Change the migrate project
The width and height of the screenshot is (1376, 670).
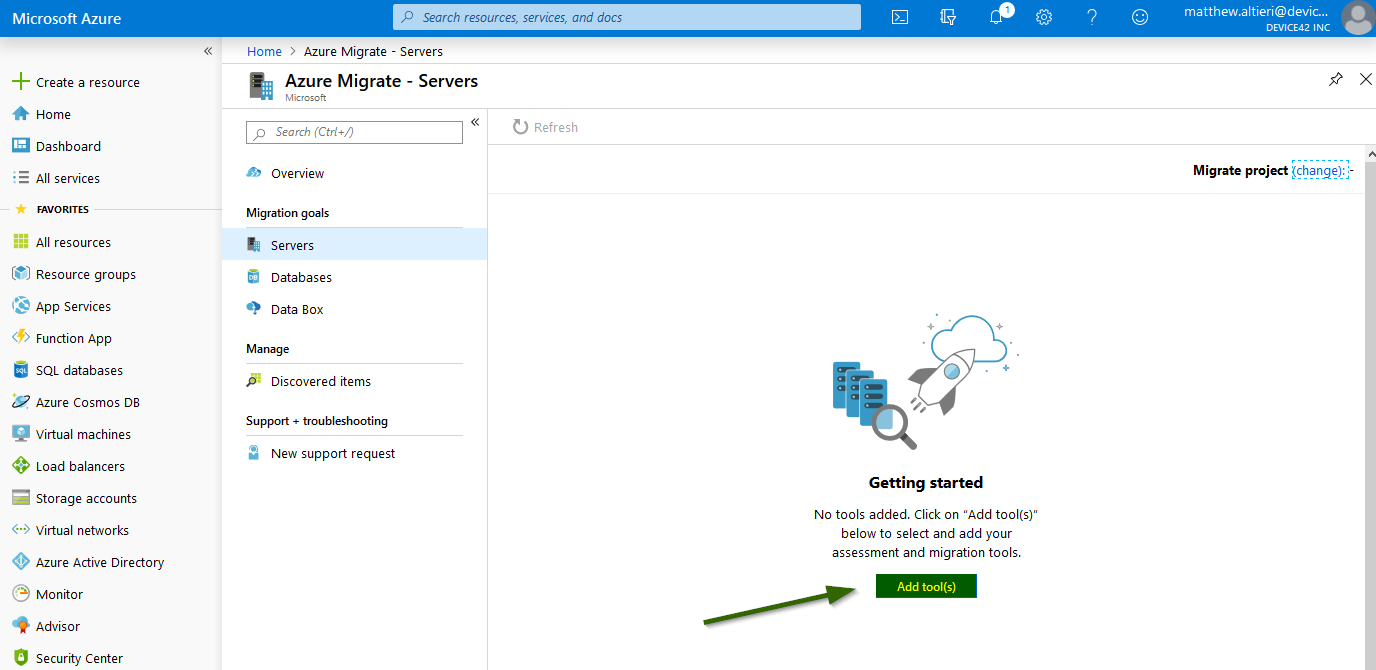click(x=1320, y=170)
